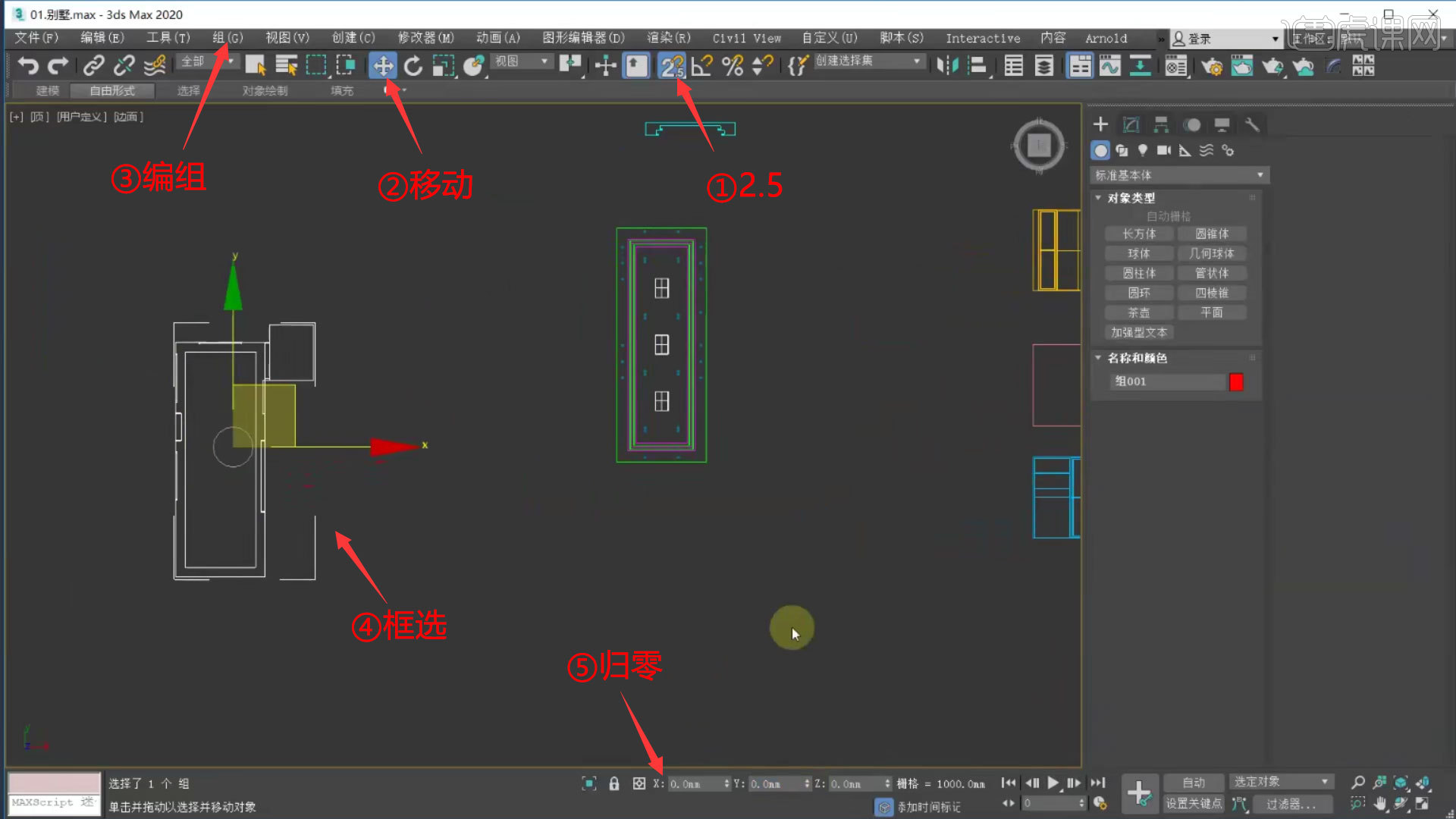The width and height of the screenshot is (1456, 819).
Task: Toggle Percent Snap
Action: 733,66
